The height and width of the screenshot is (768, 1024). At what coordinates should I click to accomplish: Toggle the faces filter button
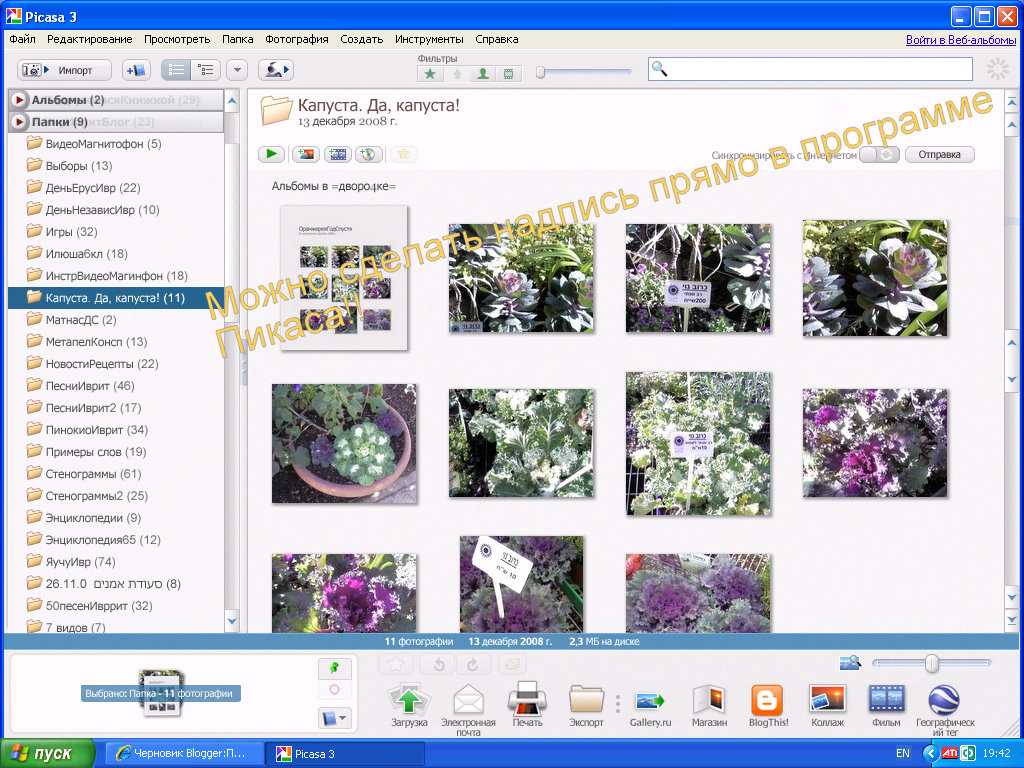coord(483,73)
